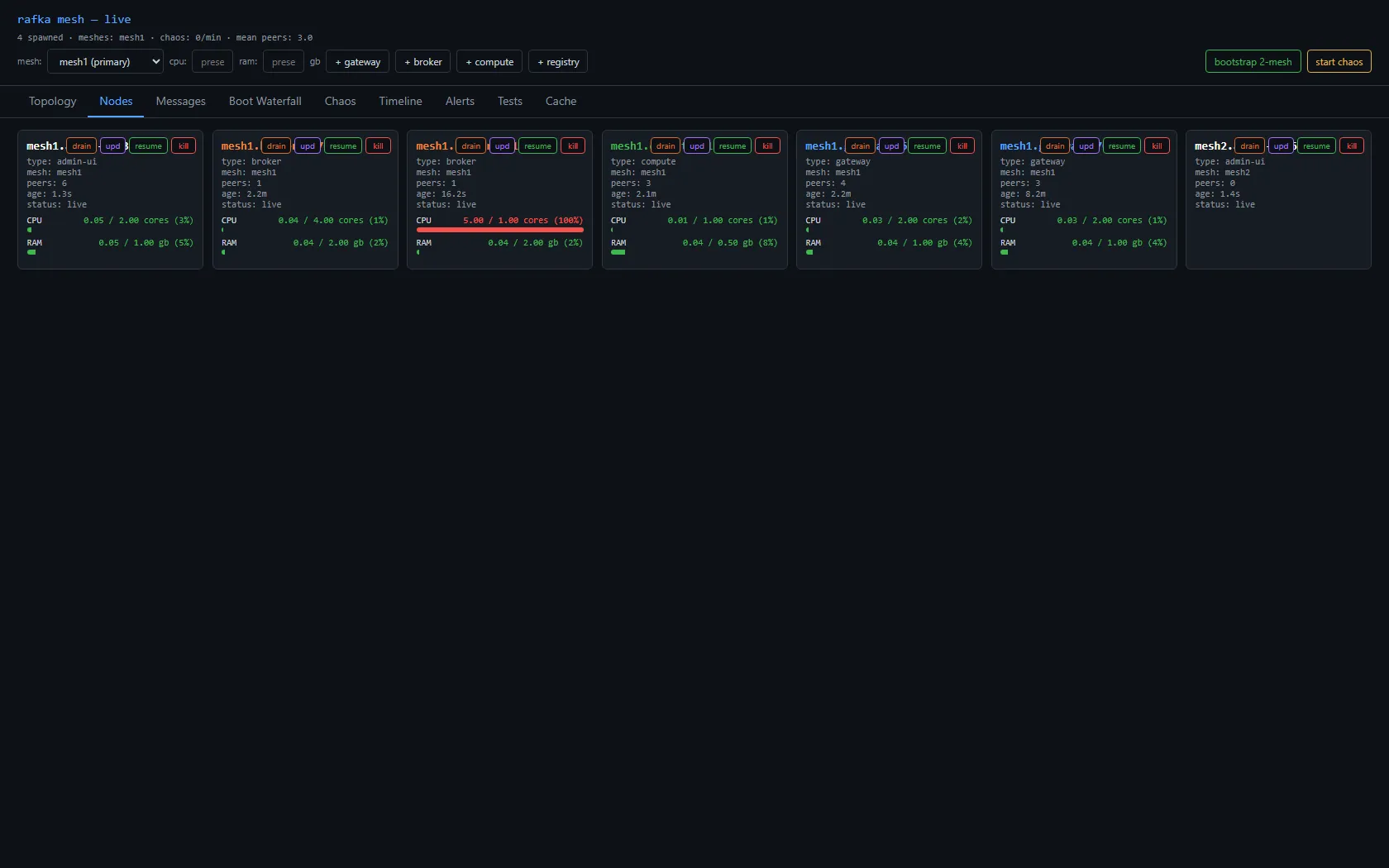Resume the gateway node with 4 peers

click(927, 145)
